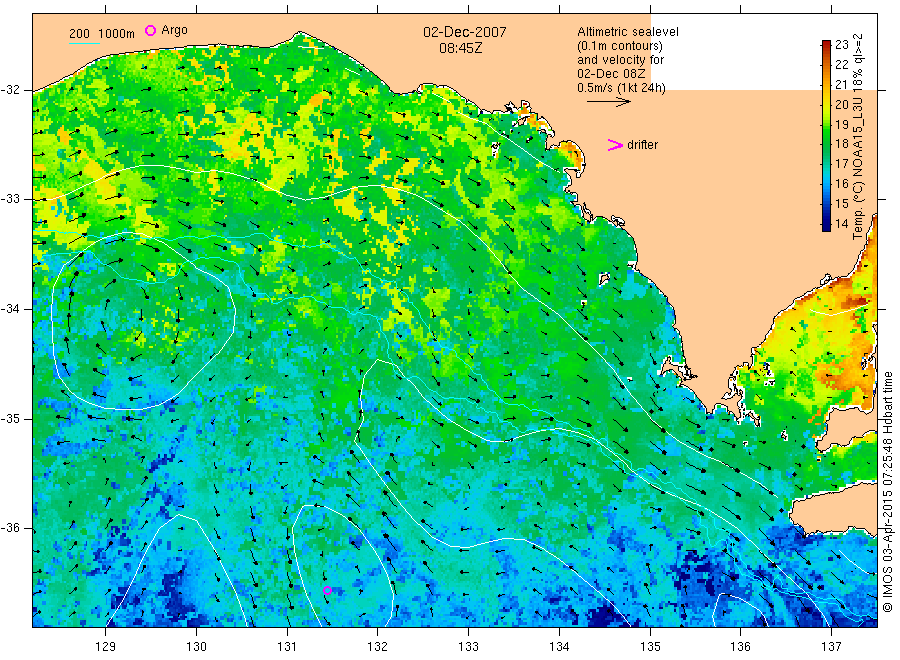Click the magenta Argo float marker near 131.5E

[327, 590]
